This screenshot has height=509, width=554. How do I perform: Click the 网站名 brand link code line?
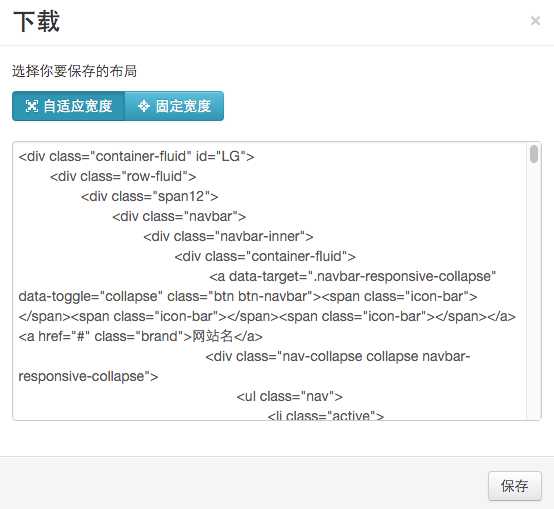[x=141, y=336]
